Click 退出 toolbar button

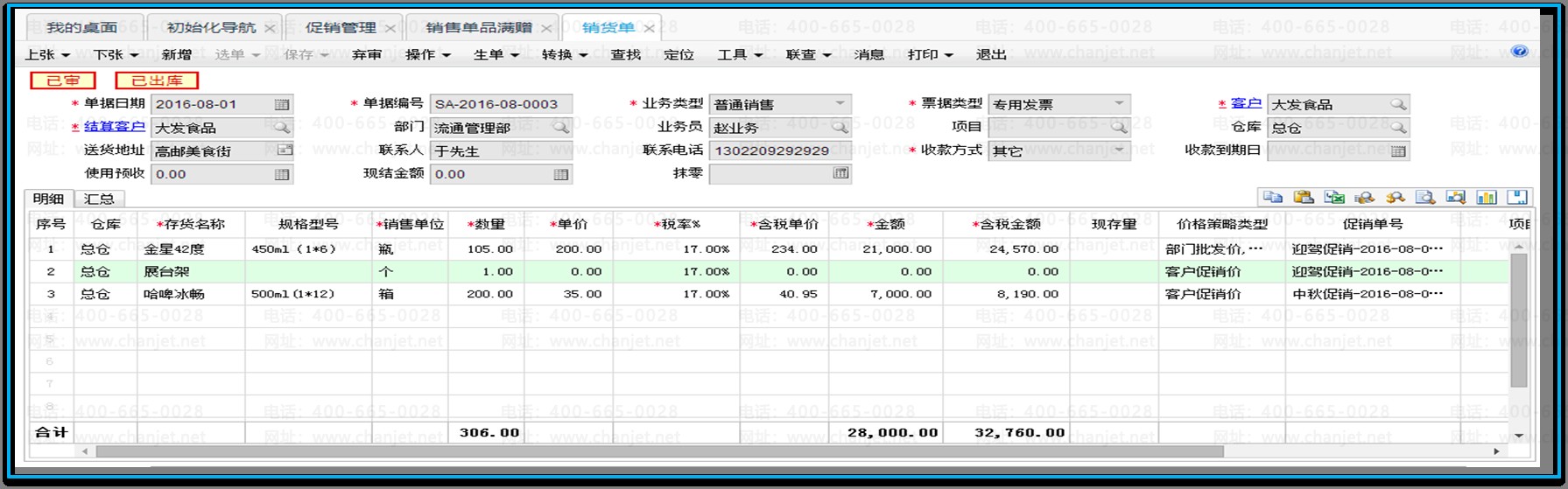pyautogui.click(x=991, y=54)
